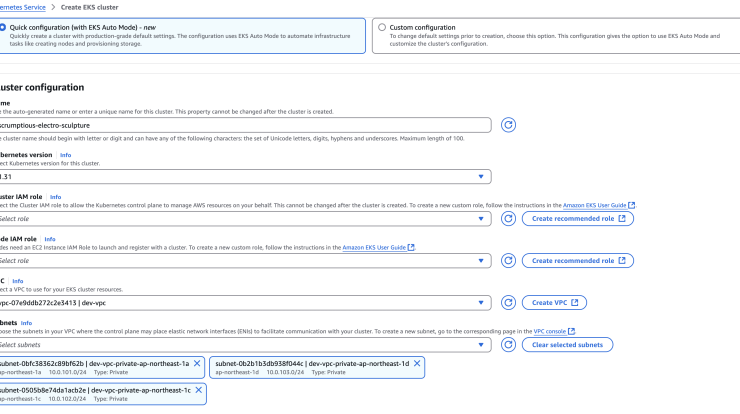
Task: Remove subnet dev-vpc-private-ap-northeast-1d
Action: click(x=417, y=363)
